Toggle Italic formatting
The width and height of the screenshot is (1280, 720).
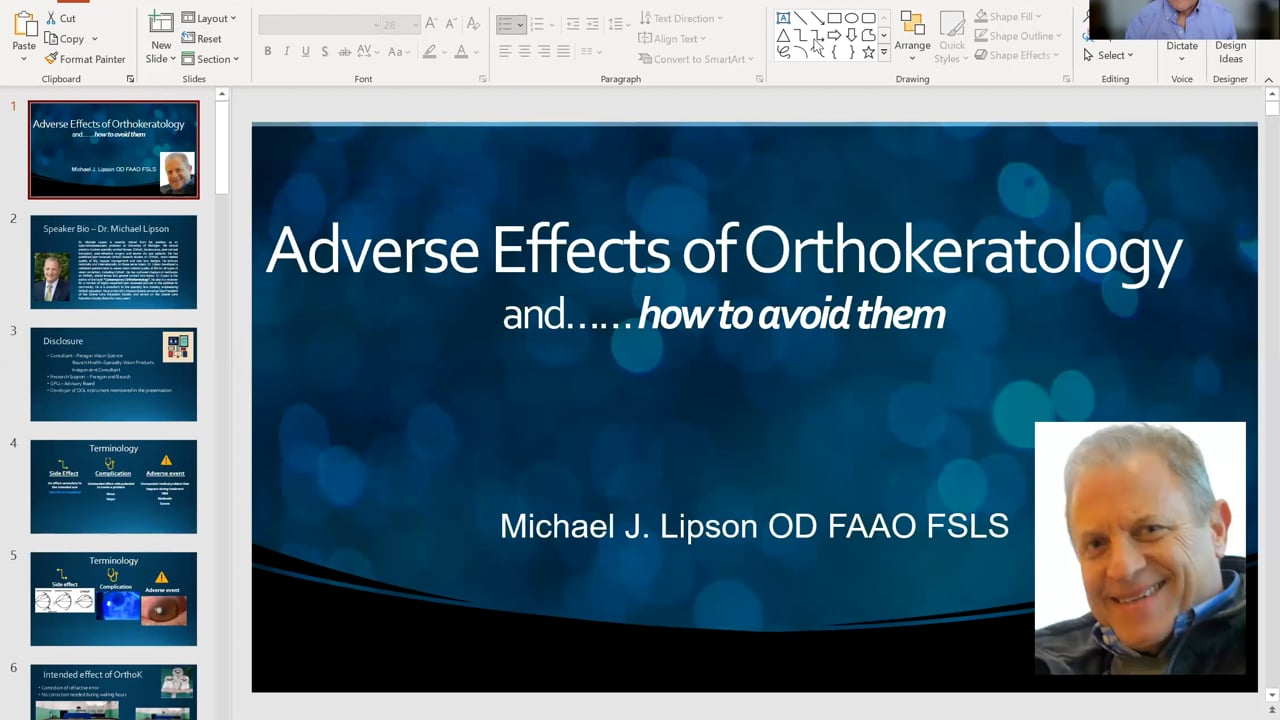point(286,51)
